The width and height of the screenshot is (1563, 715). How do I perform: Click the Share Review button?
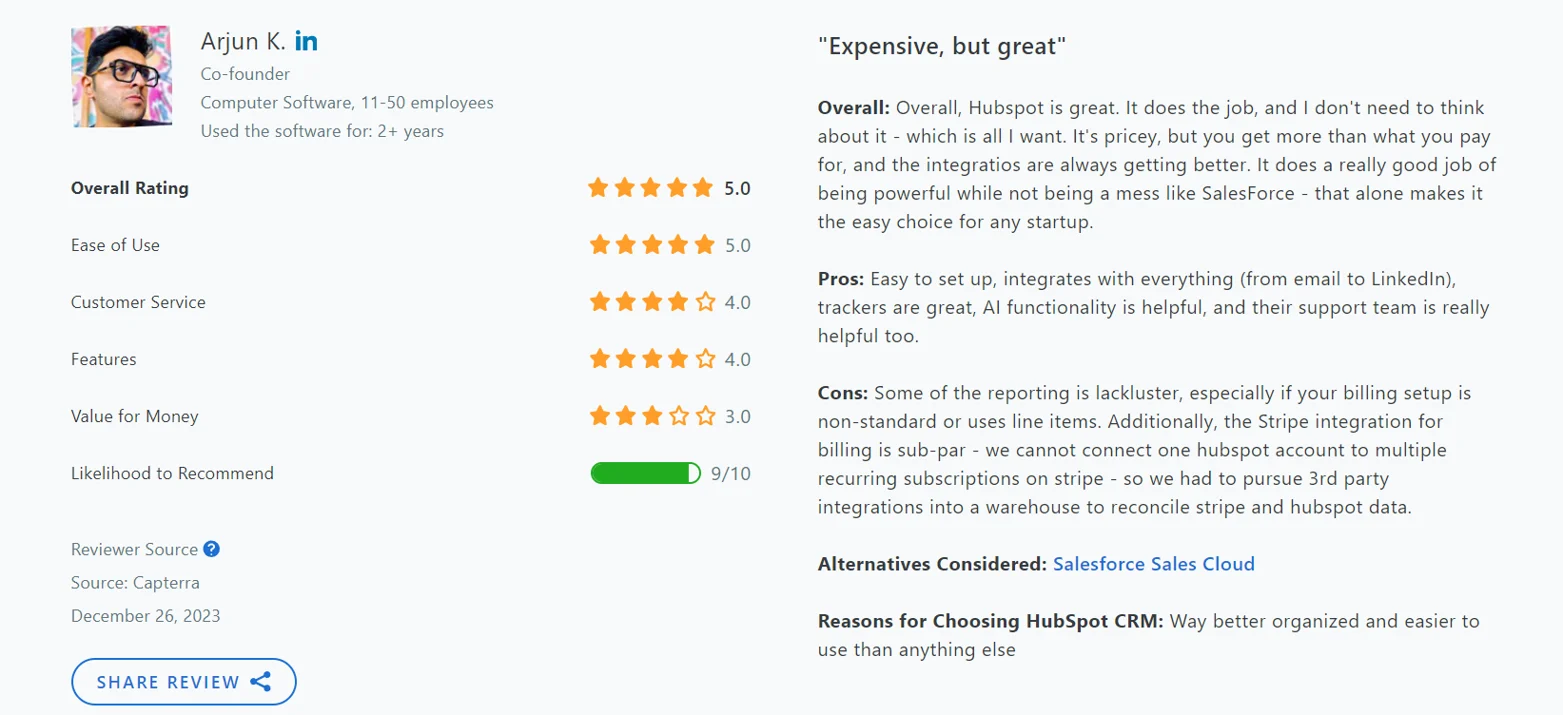click(183, 681)
